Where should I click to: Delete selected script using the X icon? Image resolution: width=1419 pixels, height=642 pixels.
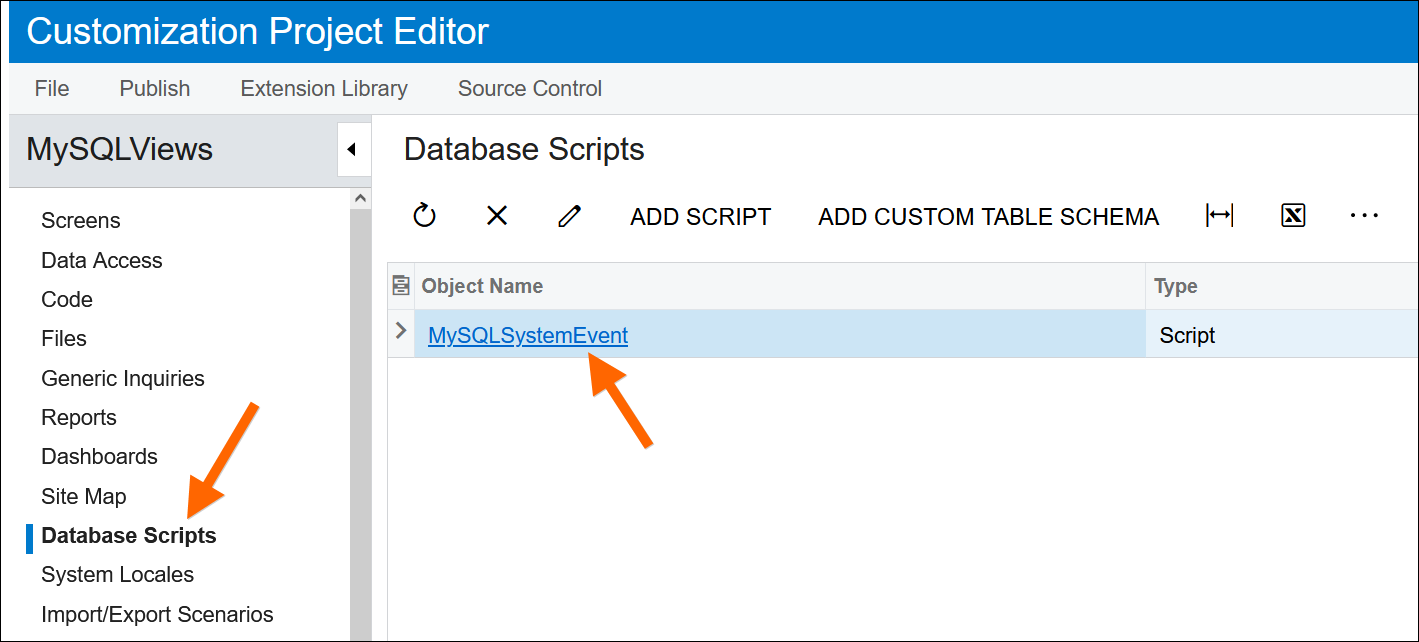coord(496,215)
